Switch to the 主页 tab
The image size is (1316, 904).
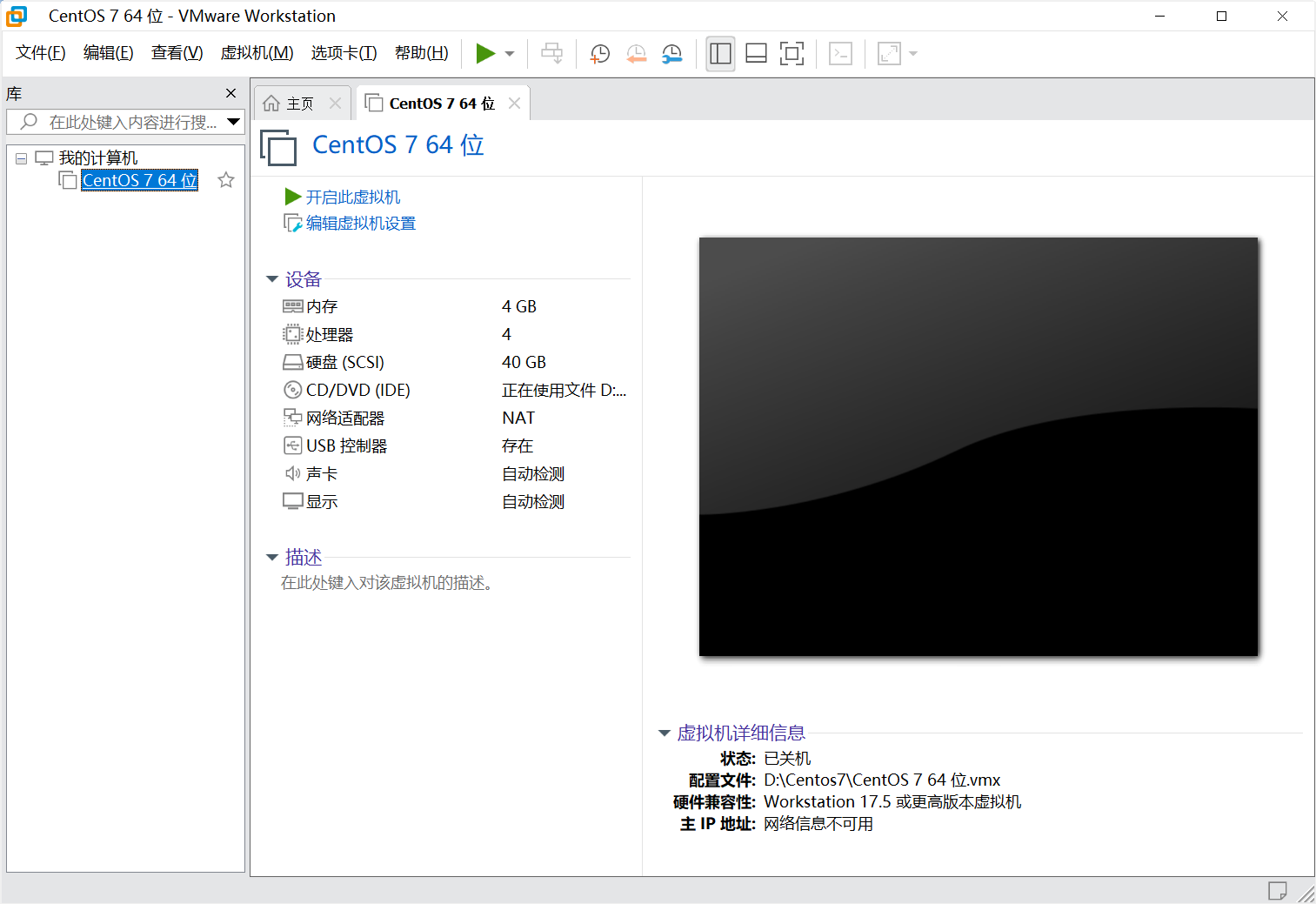299,103
